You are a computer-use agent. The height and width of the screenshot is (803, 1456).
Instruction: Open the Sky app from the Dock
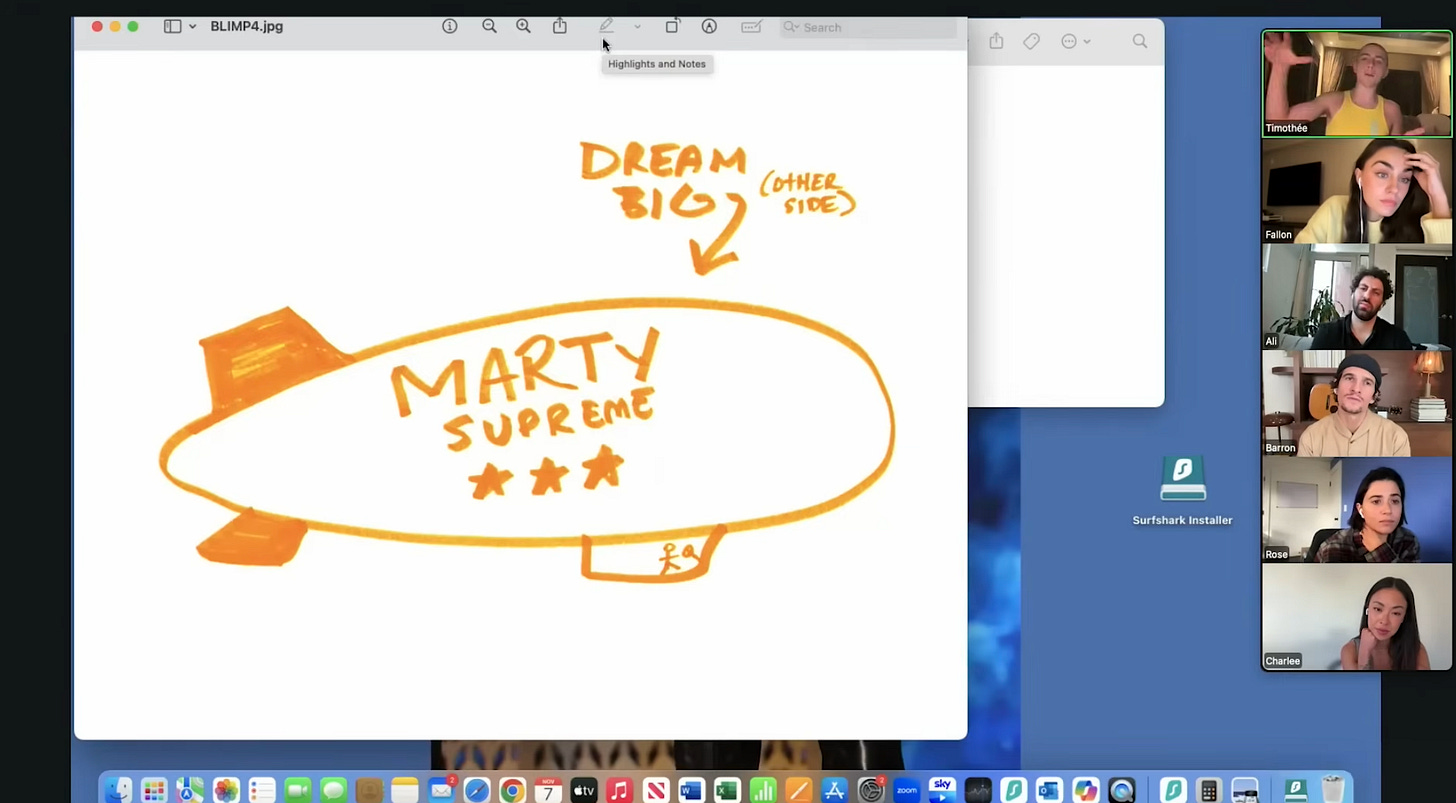(942, 790)
